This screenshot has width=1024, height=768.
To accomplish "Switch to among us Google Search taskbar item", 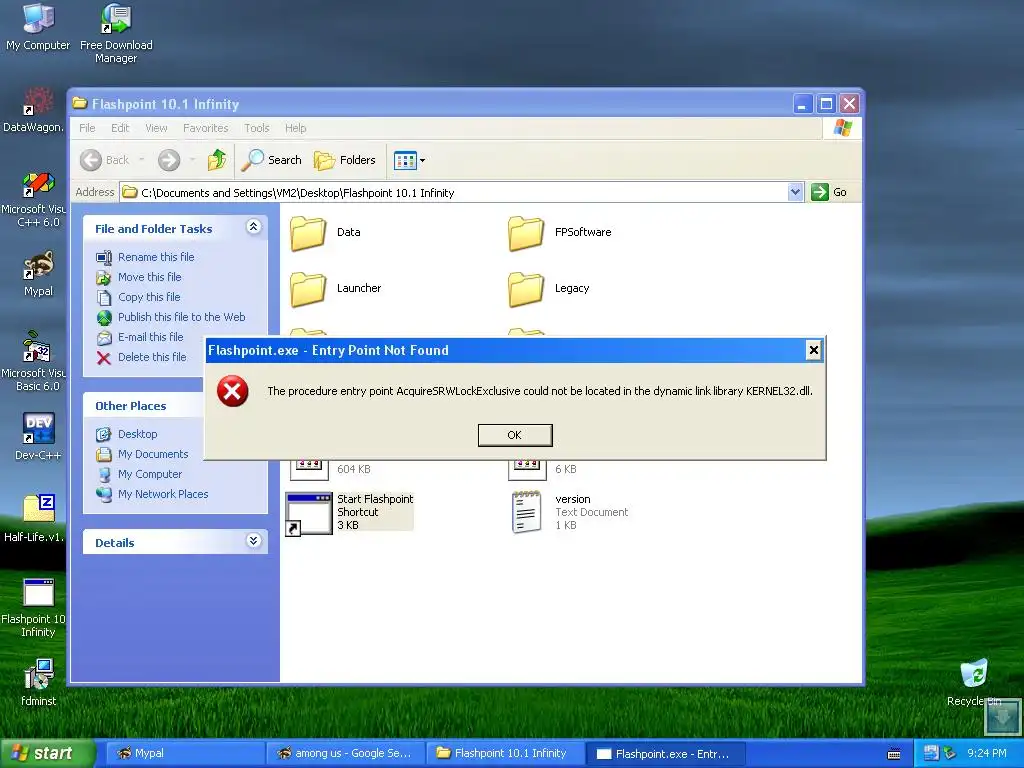I will [x=345, y=754].
